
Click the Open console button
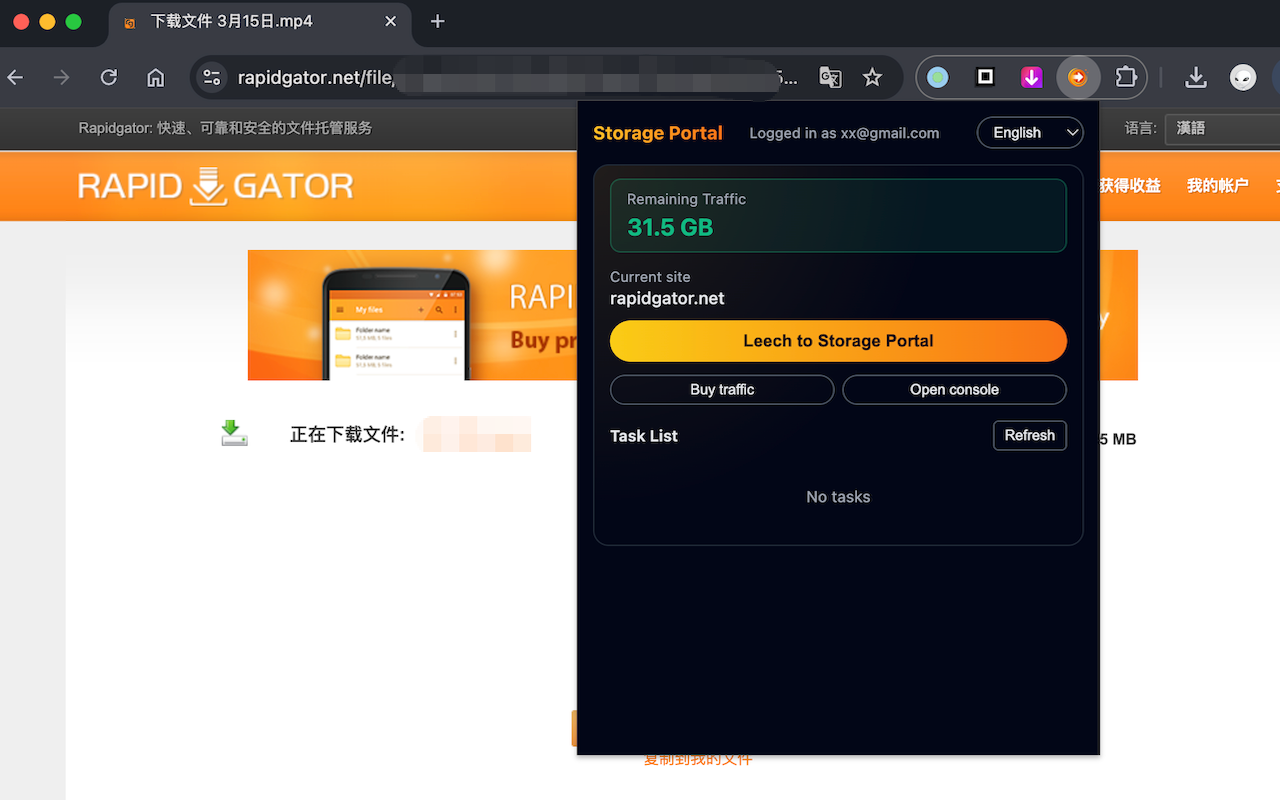[954, 389]
